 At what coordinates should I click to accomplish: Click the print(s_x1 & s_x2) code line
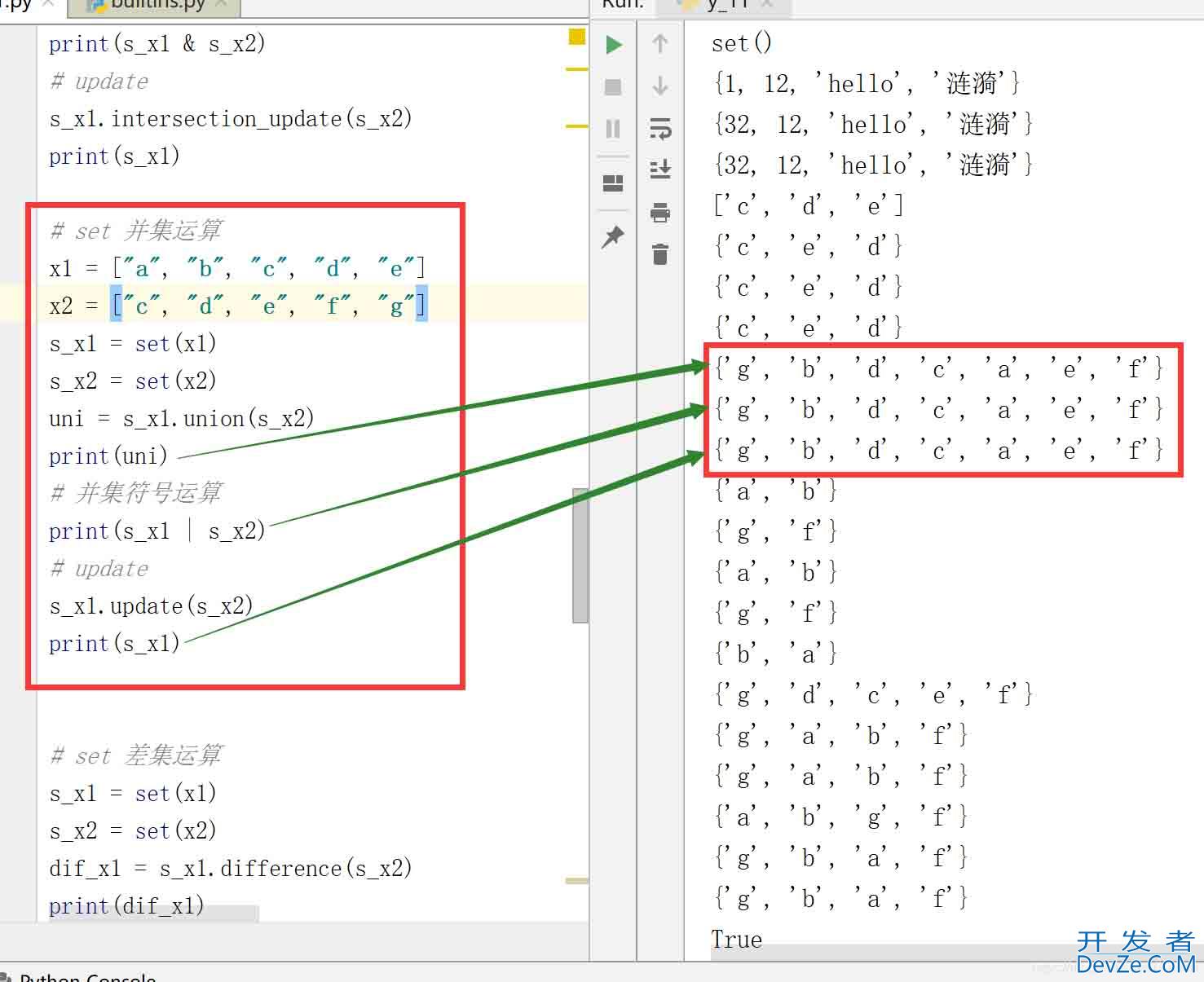click(157, 44)
